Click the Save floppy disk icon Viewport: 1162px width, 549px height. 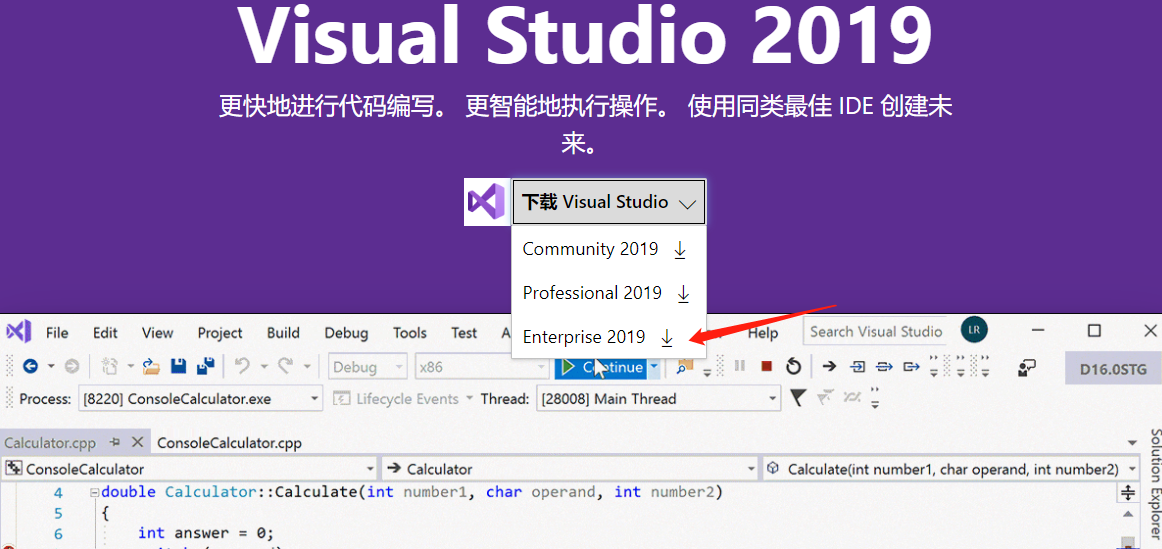179,366
